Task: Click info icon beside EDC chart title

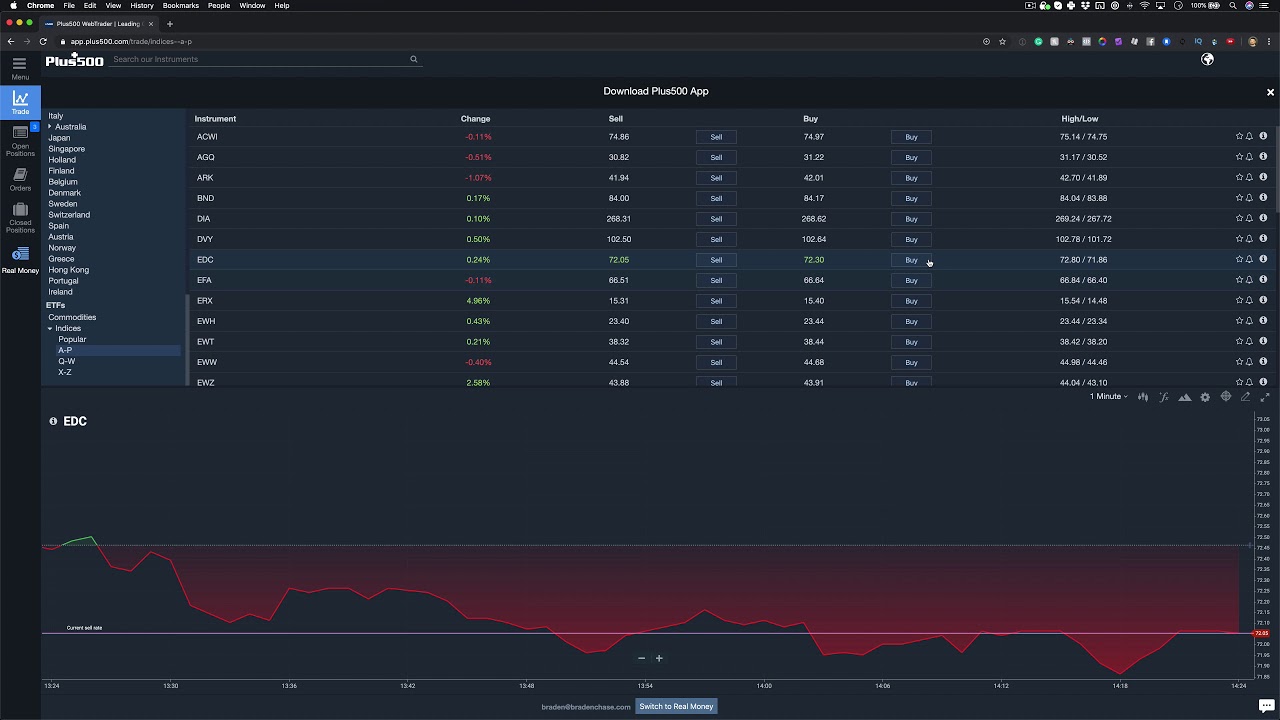Action: (x=53, y=421)
